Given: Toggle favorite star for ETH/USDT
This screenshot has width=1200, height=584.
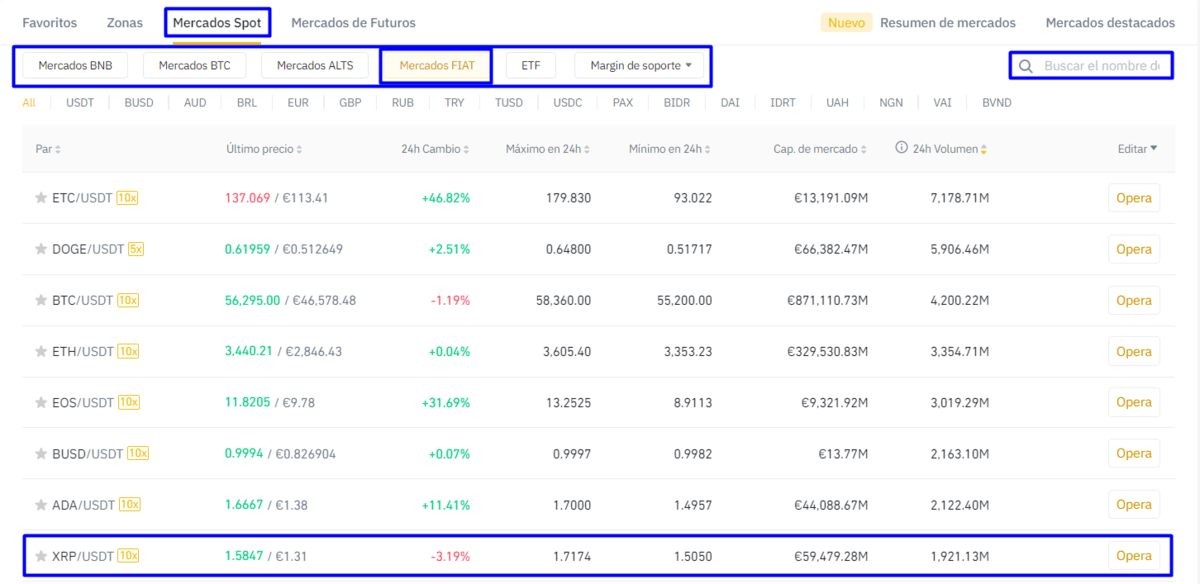Looking at the screenshot, I should coord(41,351).
